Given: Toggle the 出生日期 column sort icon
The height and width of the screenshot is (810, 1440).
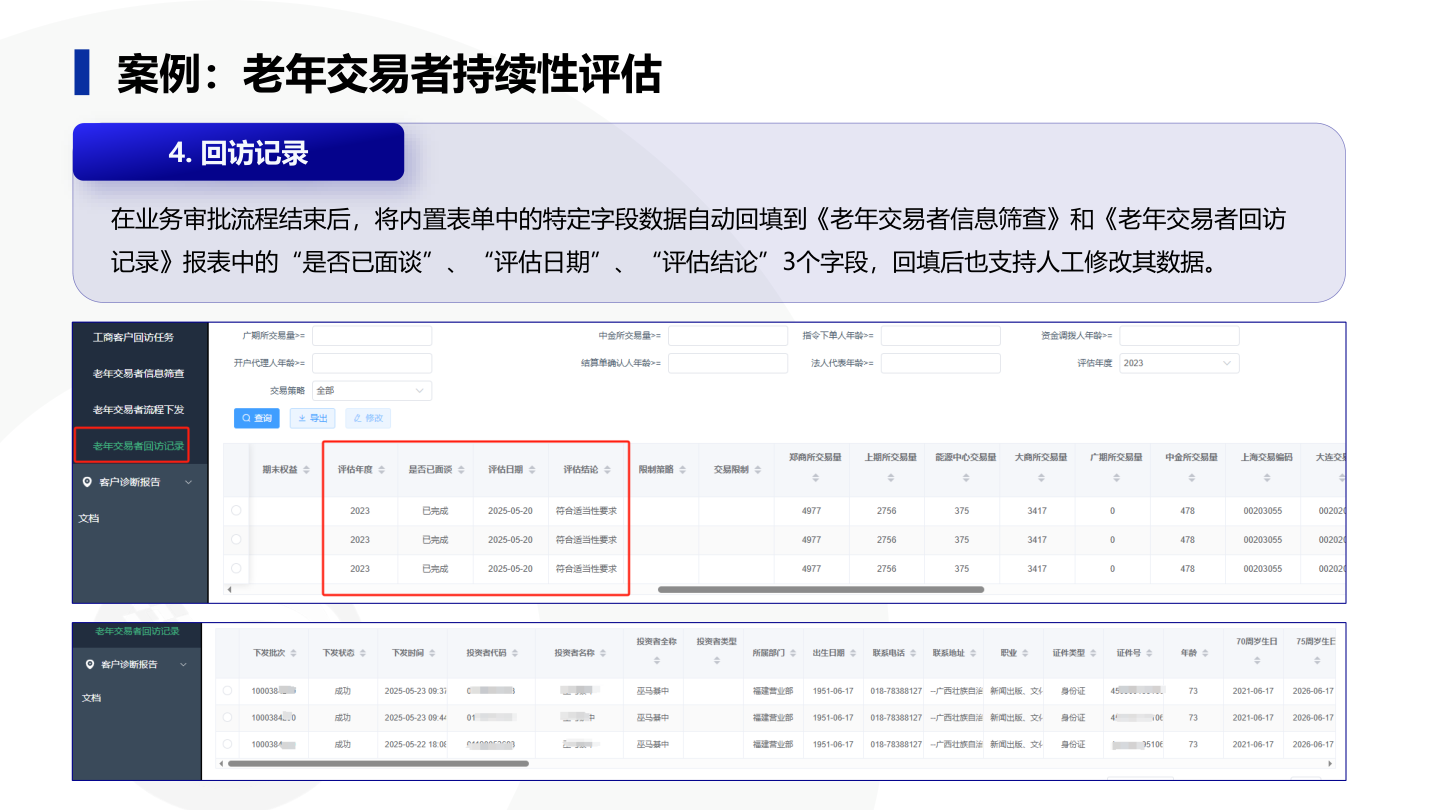Looking at the screenshot, I should [x=853, y=653].
